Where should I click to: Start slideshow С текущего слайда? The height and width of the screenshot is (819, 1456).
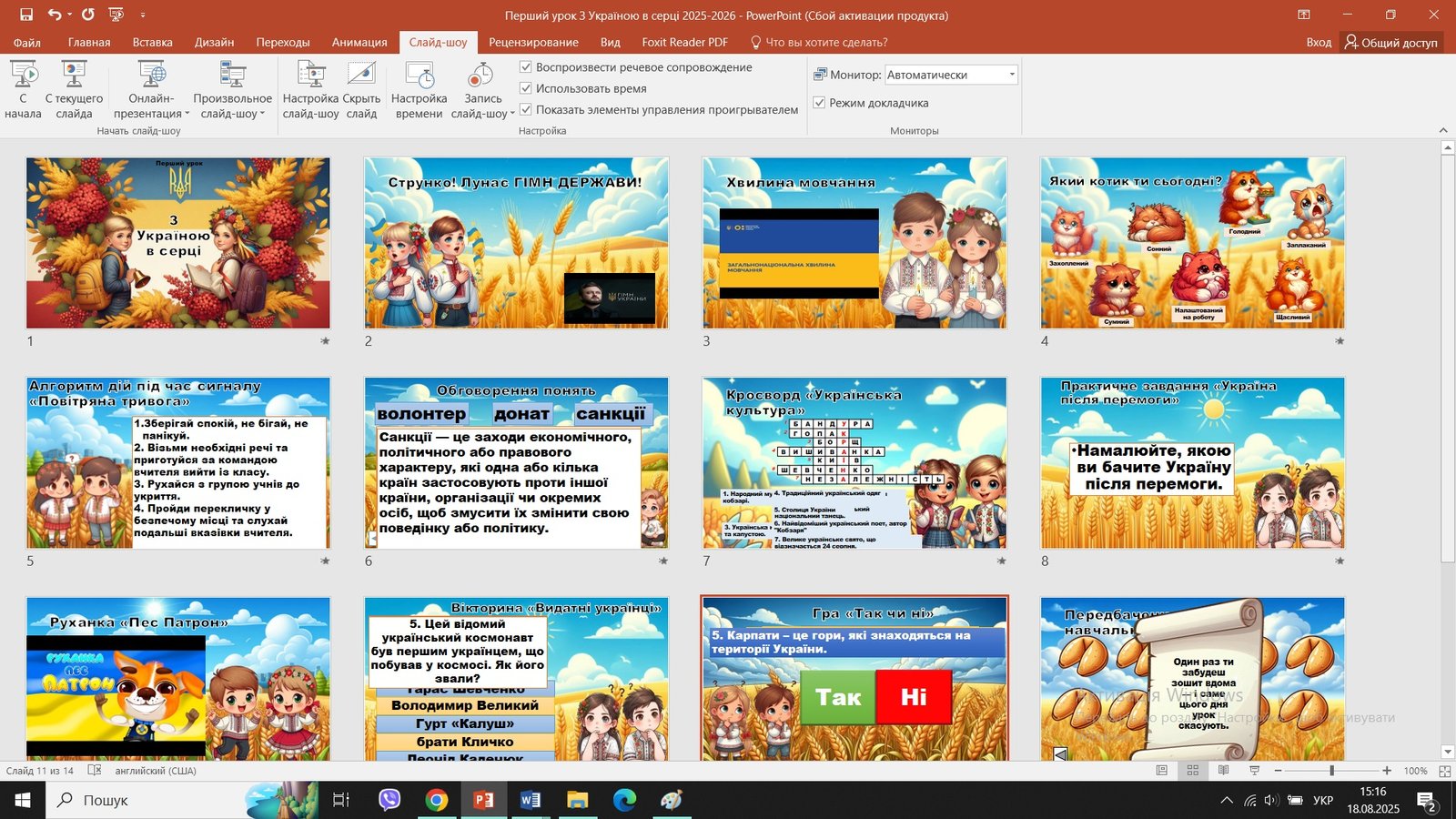coord(74,89)
